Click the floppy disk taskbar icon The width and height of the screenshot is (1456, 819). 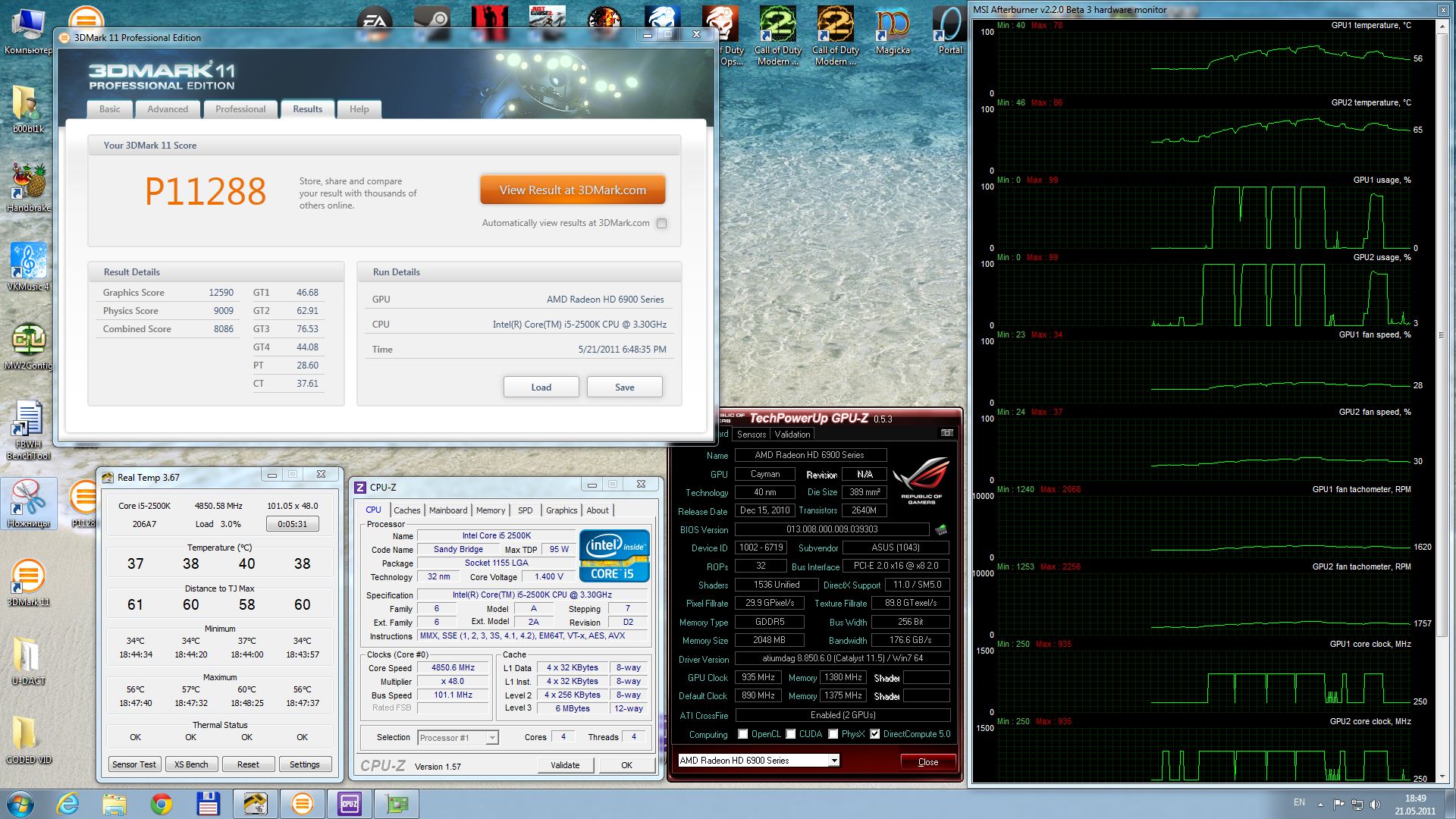208,804
